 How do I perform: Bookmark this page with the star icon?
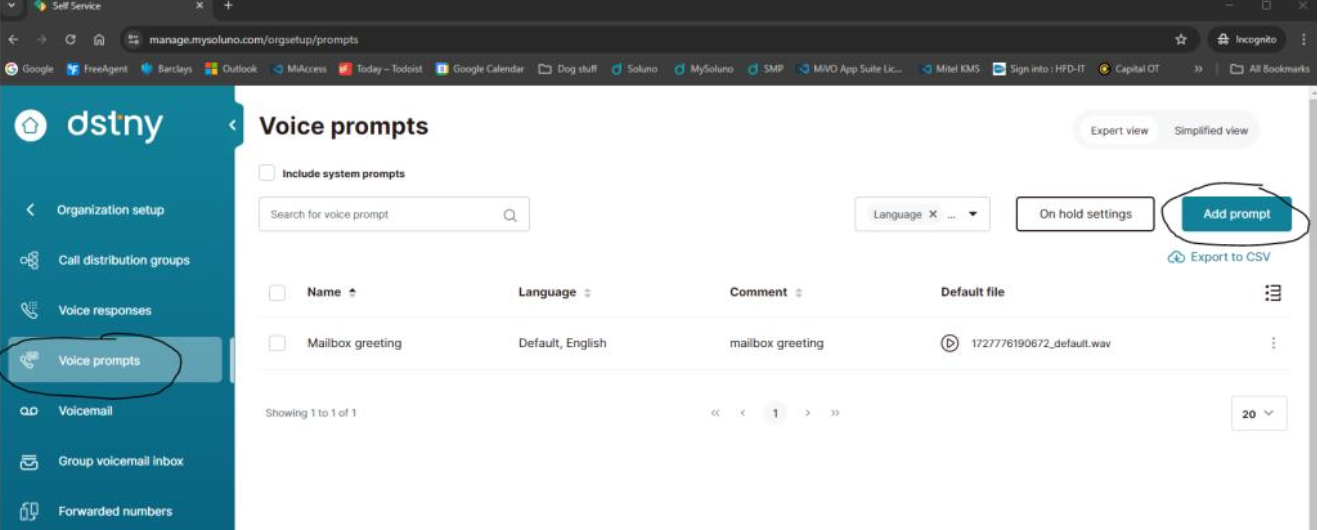(1181, 39)
